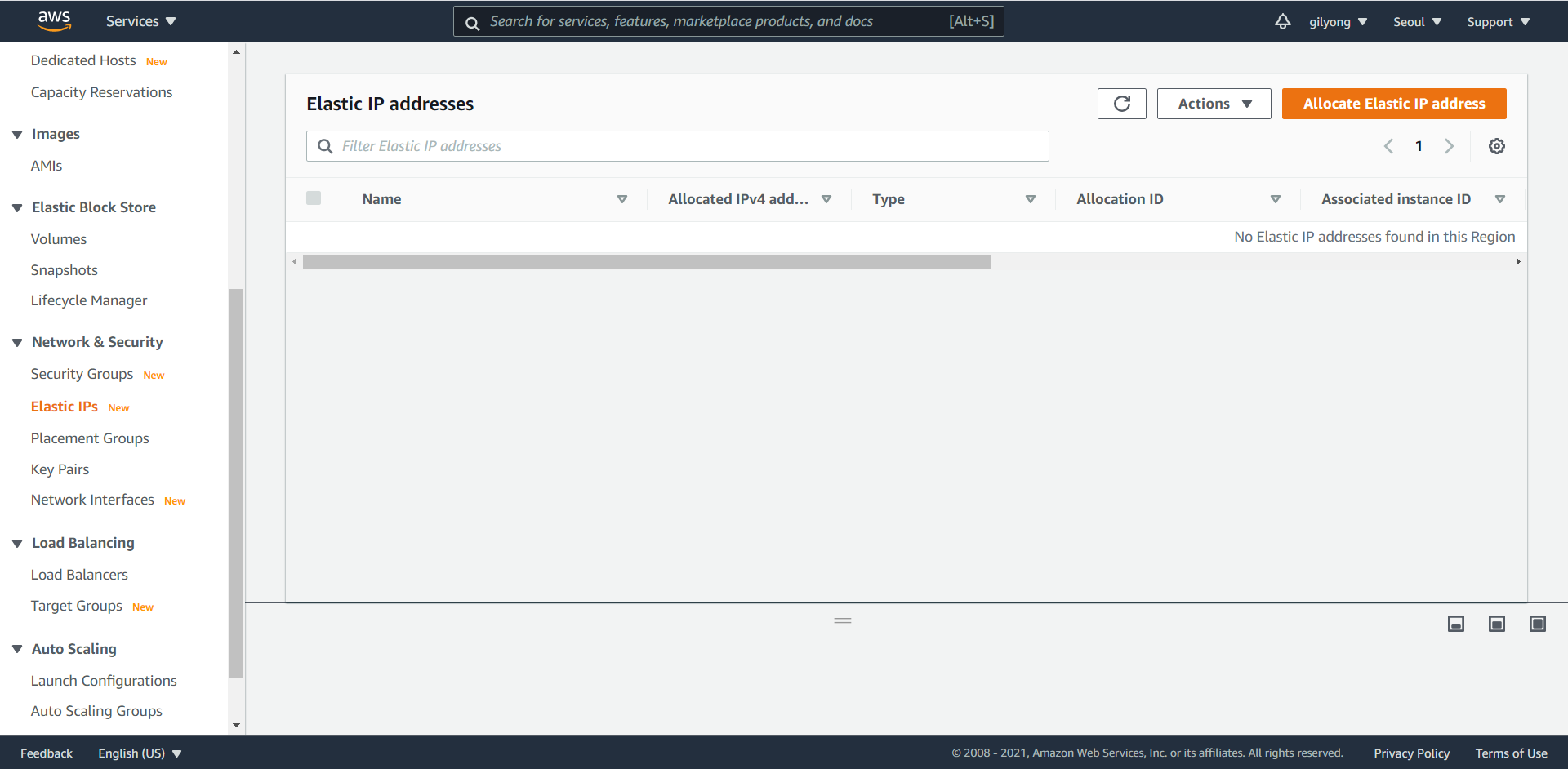Select Elastic IPs in sidebar
The width and height of the screenshot is (1568, 769).
[x=65, y=407]
